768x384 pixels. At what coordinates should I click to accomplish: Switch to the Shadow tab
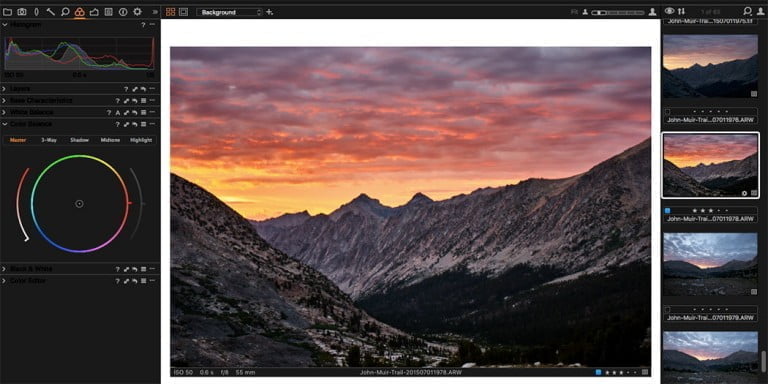coord(79,140)
